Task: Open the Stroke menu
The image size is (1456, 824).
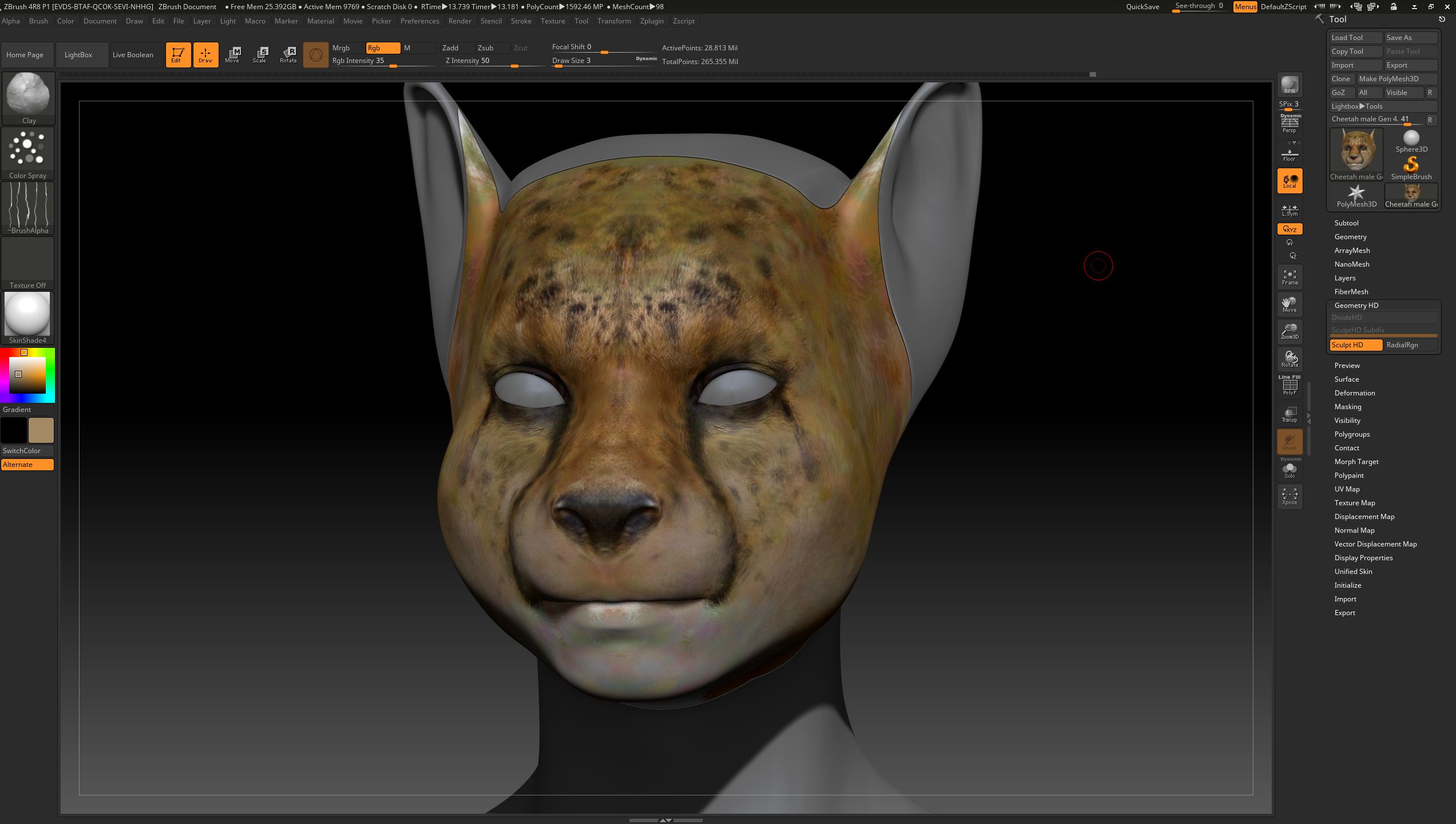Action: 521,21
